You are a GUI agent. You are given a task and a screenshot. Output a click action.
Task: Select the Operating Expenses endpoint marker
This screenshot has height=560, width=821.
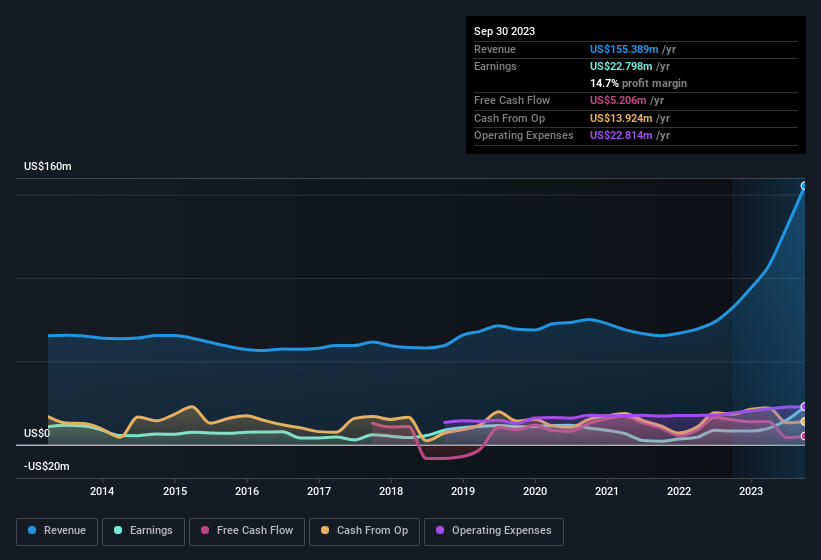[804, 407]
